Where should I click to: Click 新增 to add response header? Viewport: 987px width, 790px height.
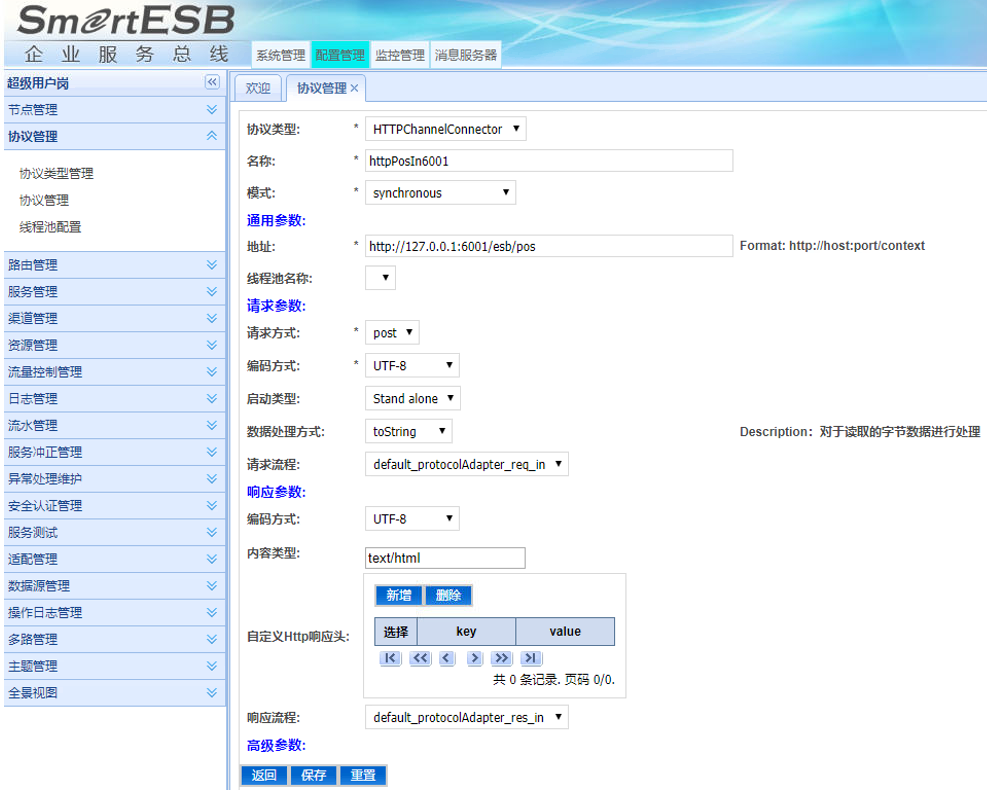coord(398,596)
